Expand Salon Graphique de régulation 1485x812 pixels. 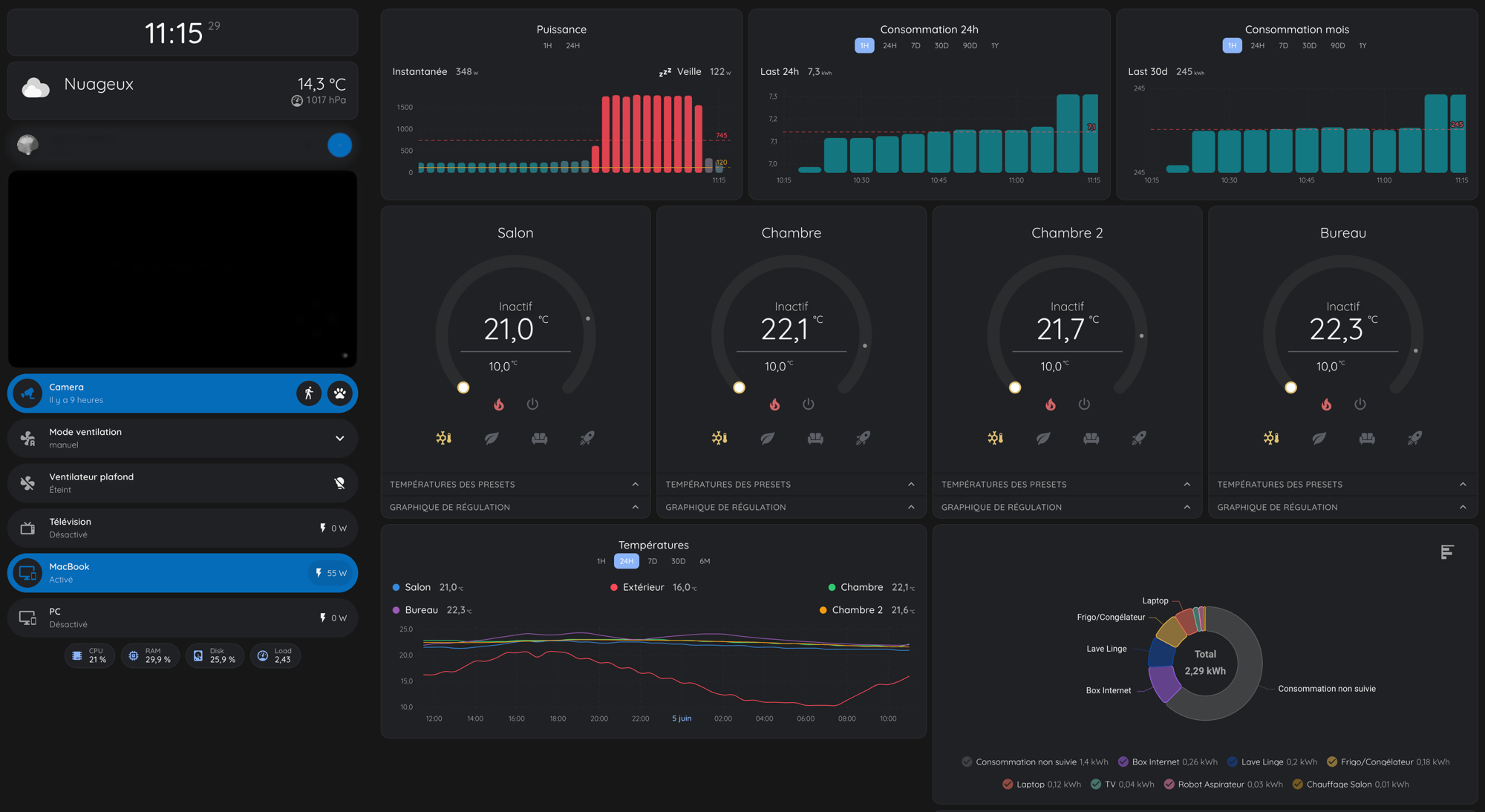click(515, 507)
